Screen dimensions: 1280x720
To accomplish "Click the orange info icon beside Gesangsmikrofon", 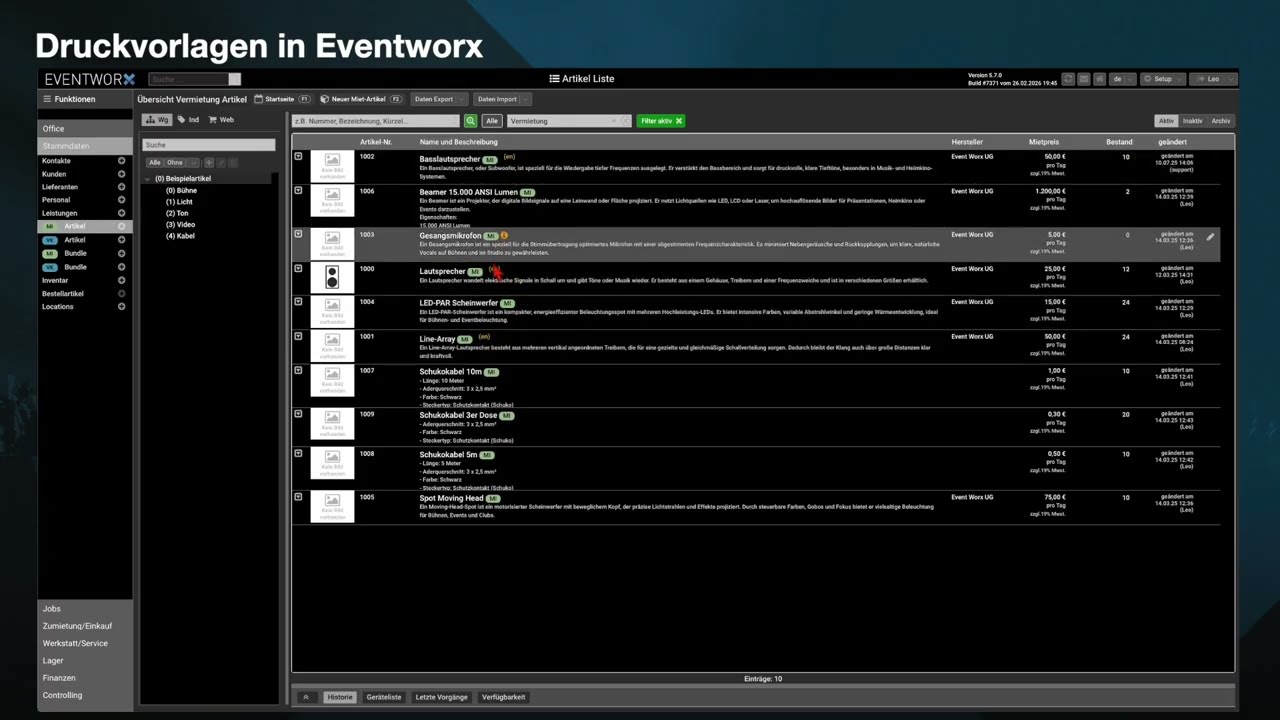I will [504, 236].
